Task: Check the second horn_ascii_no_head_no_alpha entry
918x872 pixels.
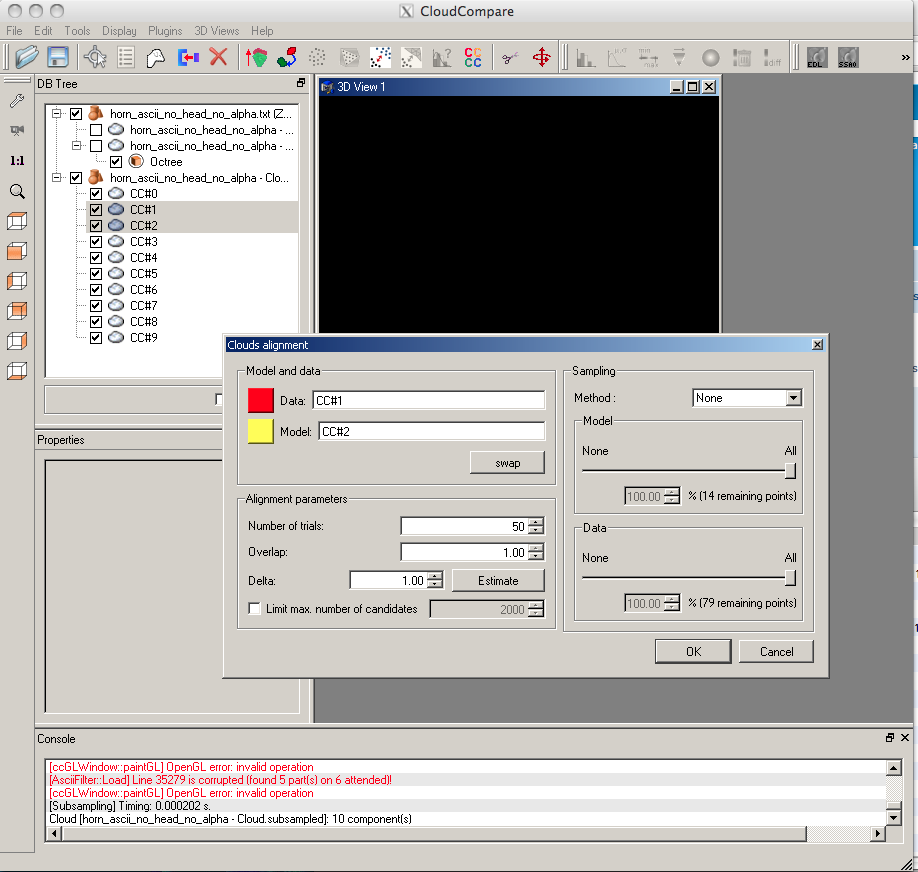Action: (x=96, y=129)
